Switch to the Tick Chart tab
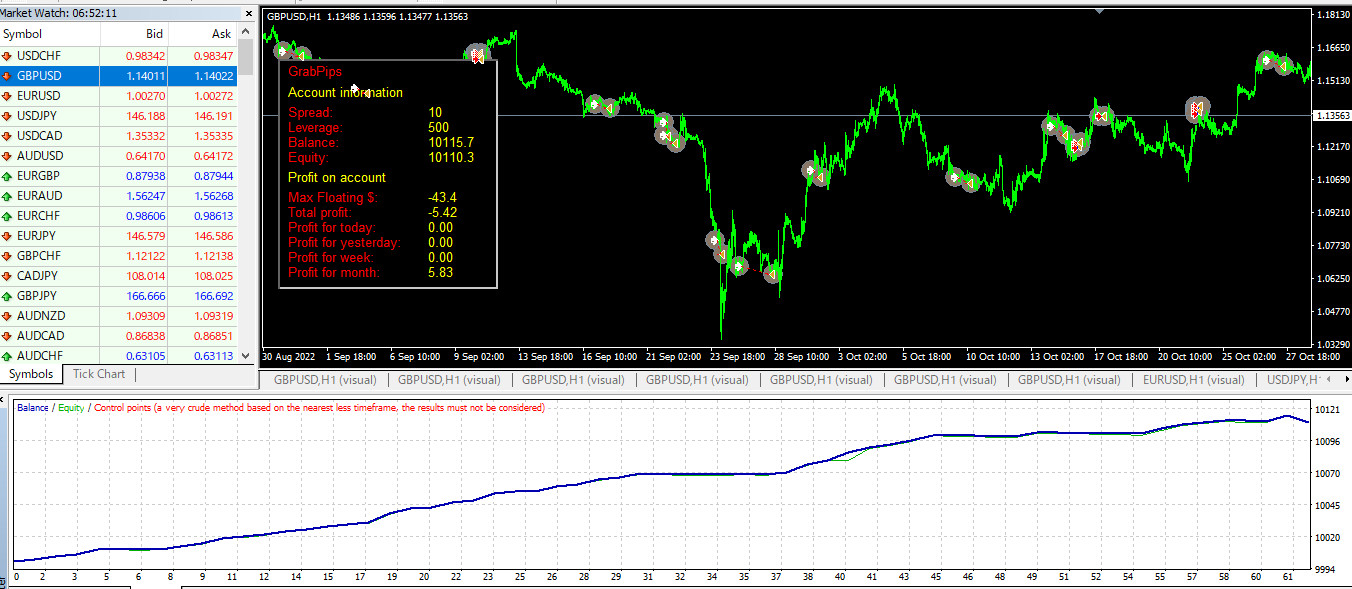1352x589 pixels. point(99,374)
